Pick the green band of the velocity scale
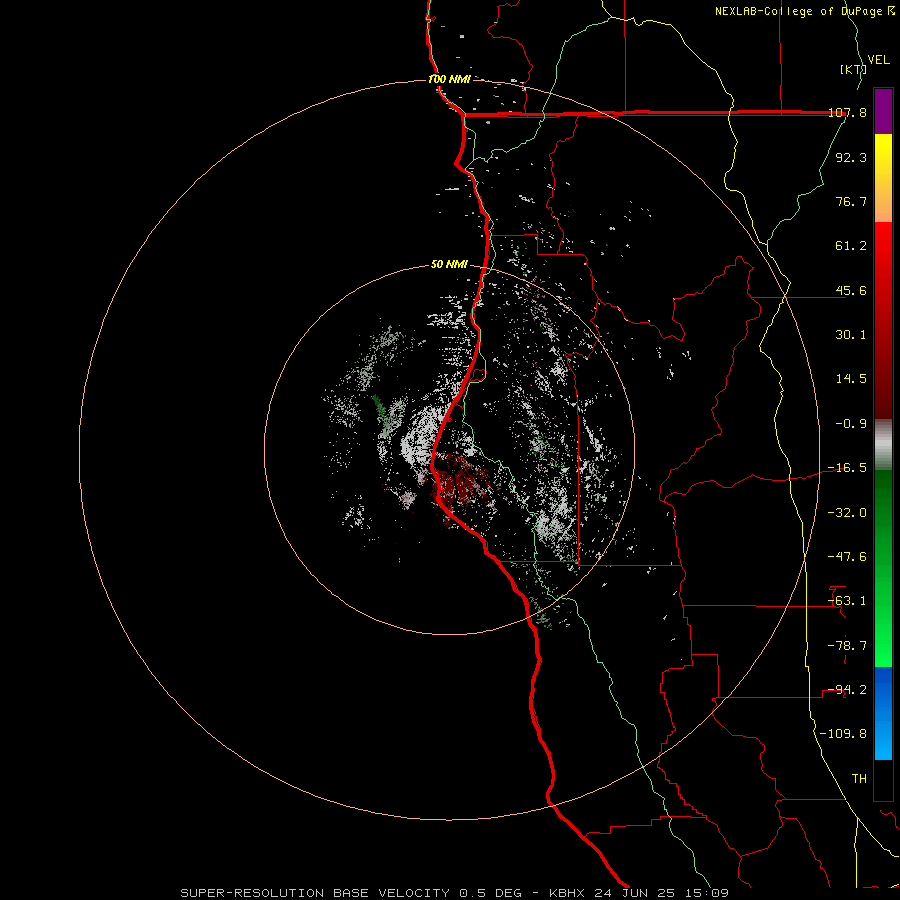 [x=883, y=568]
